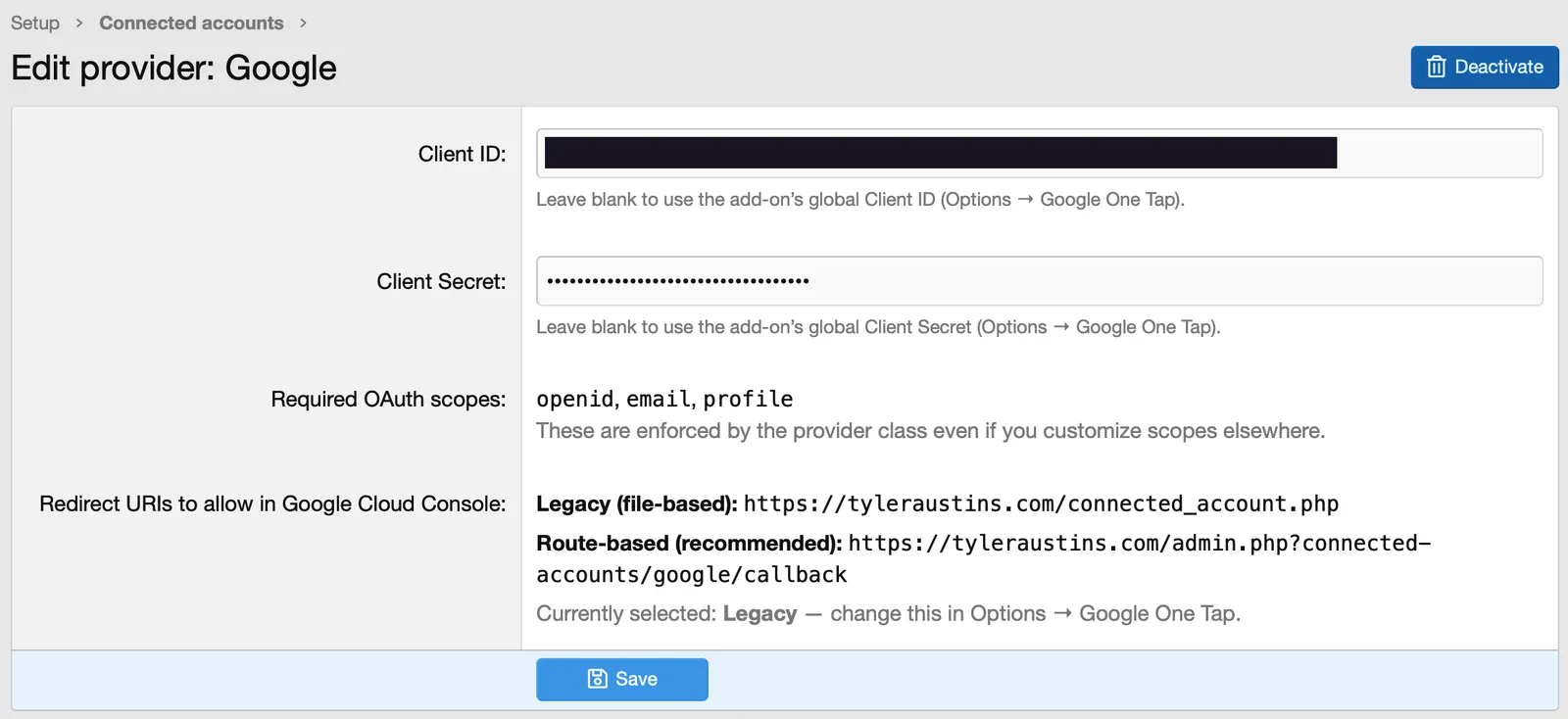
Task: Click the profile scope text
Action: pos(748,399)
